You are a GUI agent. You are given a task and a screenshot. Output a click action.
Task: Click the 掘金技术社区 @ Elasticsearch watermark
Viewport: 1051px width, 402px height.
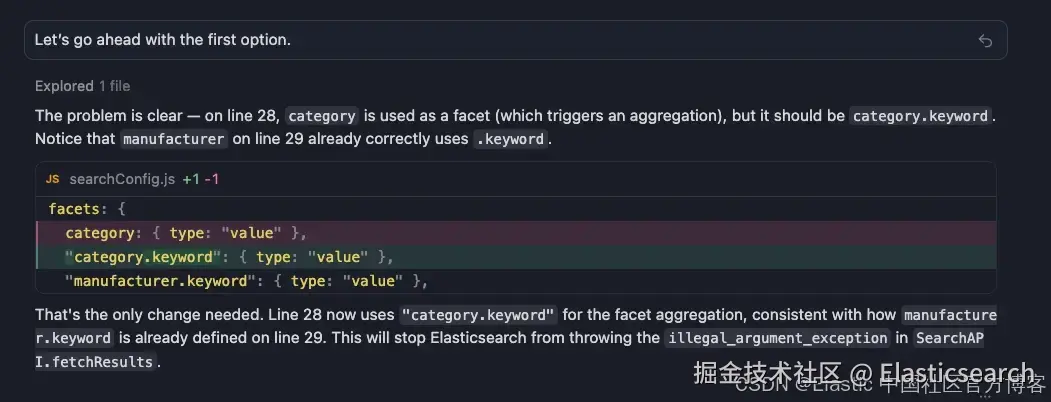click(863, 373)
